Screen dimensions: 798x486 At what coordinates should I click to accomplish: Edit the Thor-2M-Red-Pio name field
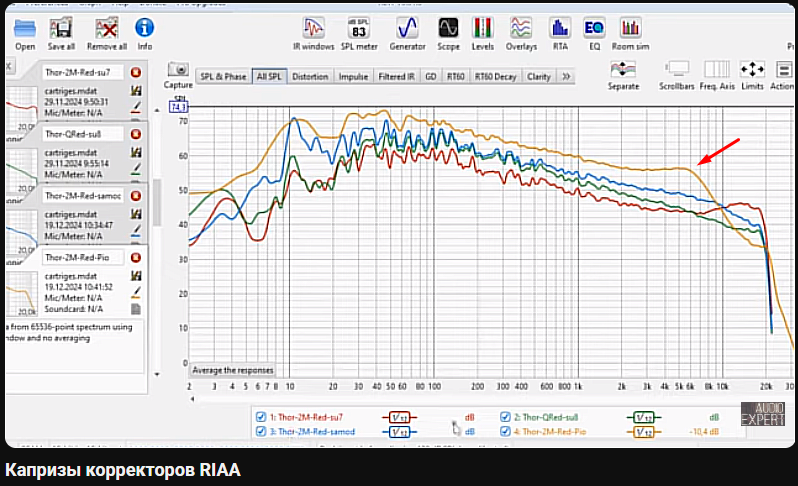point(83,258)
